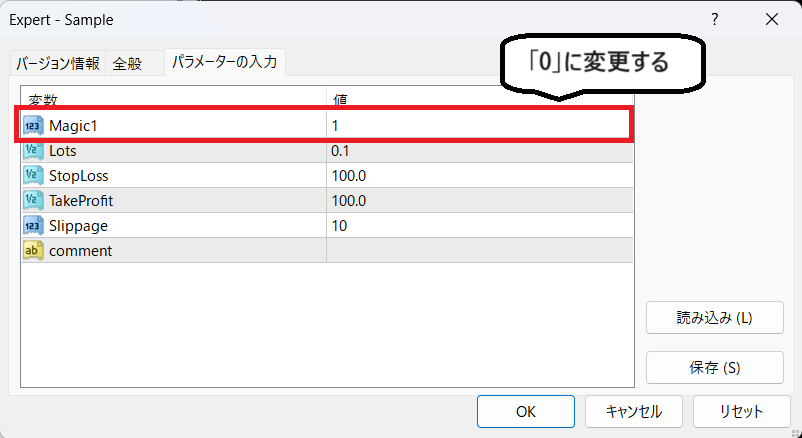Save settings with 保存 (S) button

coord(714,367)
